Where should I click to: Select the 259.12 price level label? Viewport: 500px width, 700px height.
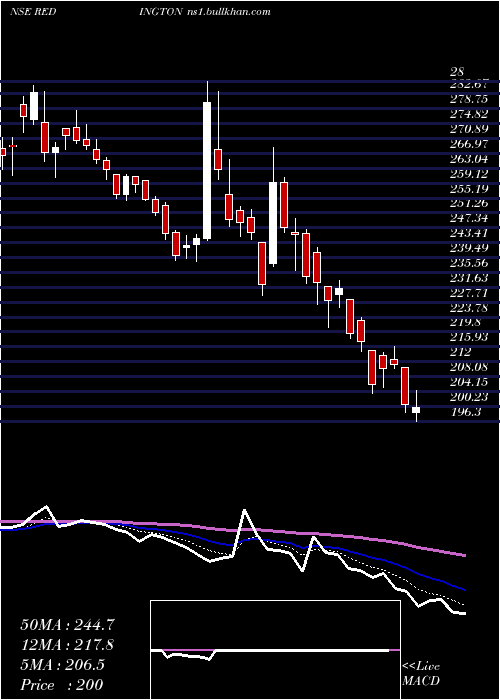coord(470,174)
